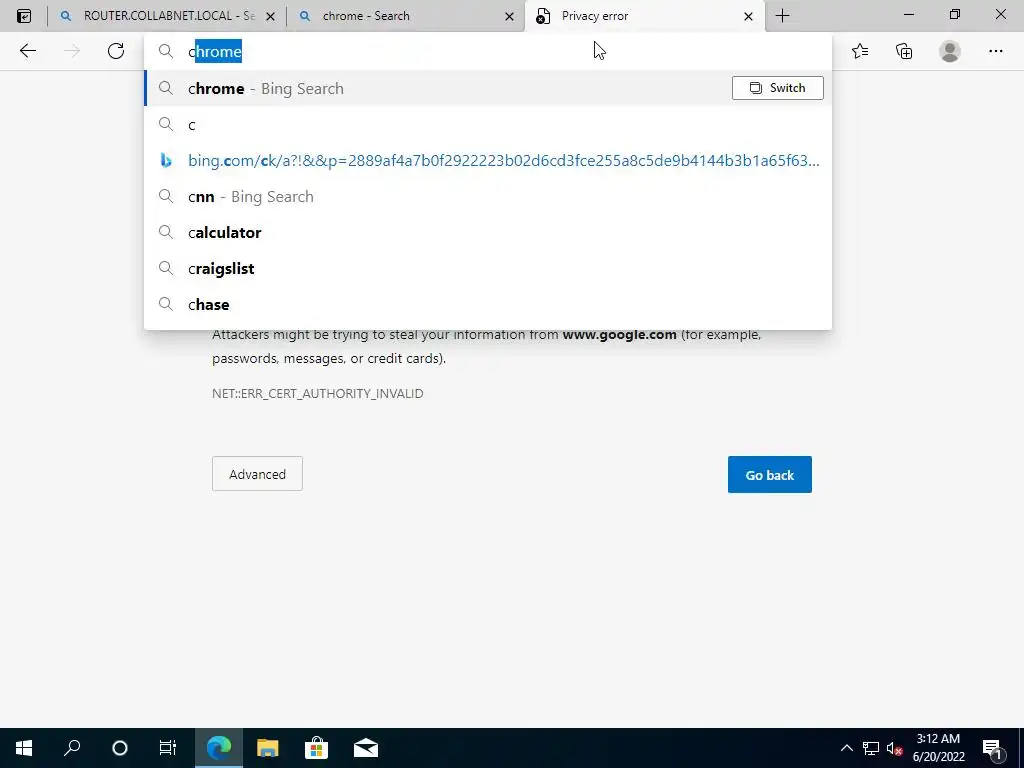This screenshot has height=768, width=1024.
Task: Open the notification center icon
Action: (x=993, y=748)
